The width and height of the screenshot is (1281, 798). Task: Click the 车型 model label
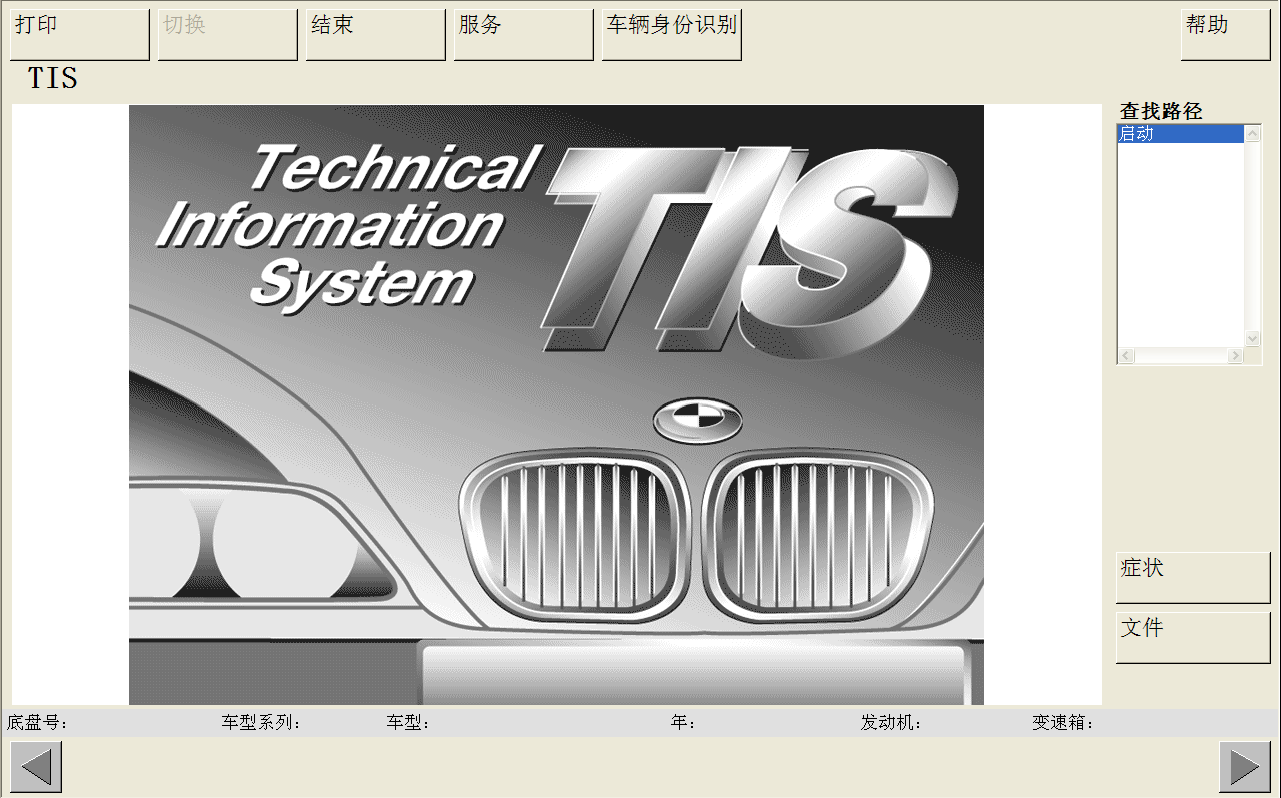[408, 723]
